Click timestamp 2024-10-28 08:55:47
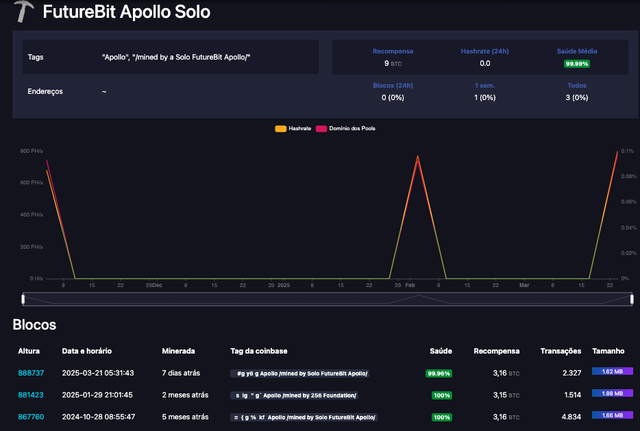The height and width of the screenshot is (431, 640). [x=98, y=417]
